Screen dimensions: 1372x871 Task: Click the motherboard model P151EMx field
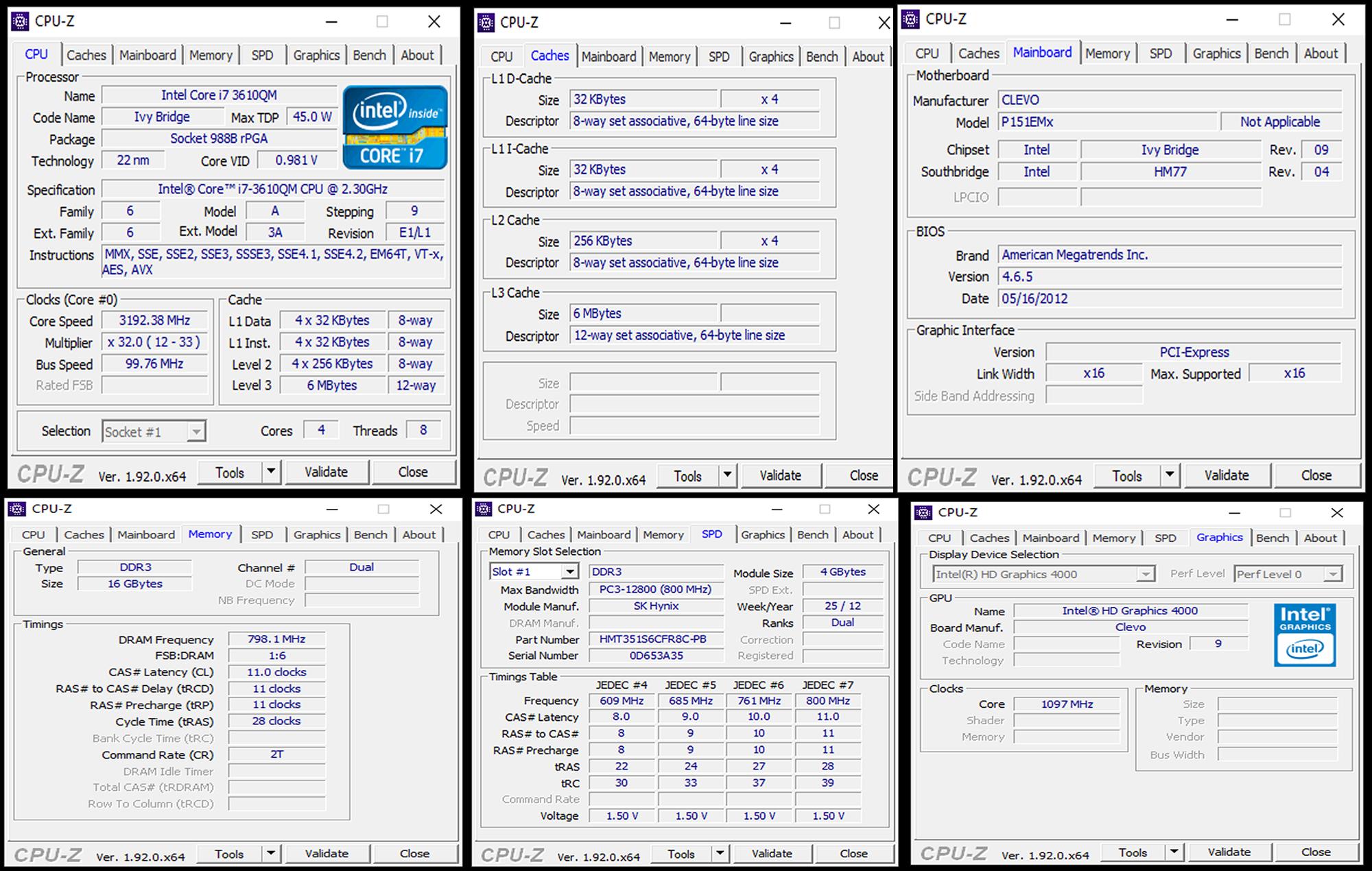pos(1107,122)
